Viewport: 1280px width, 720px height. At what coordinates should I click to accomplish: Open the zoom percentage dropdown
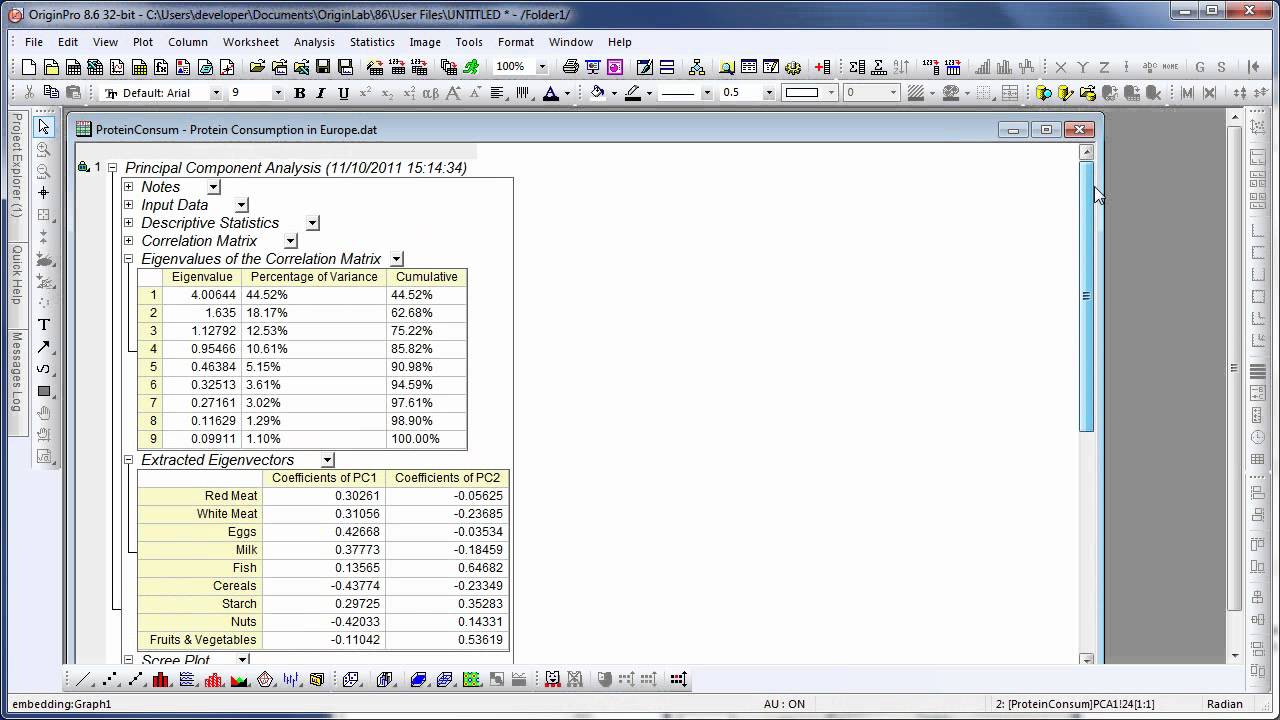[542, 67]
